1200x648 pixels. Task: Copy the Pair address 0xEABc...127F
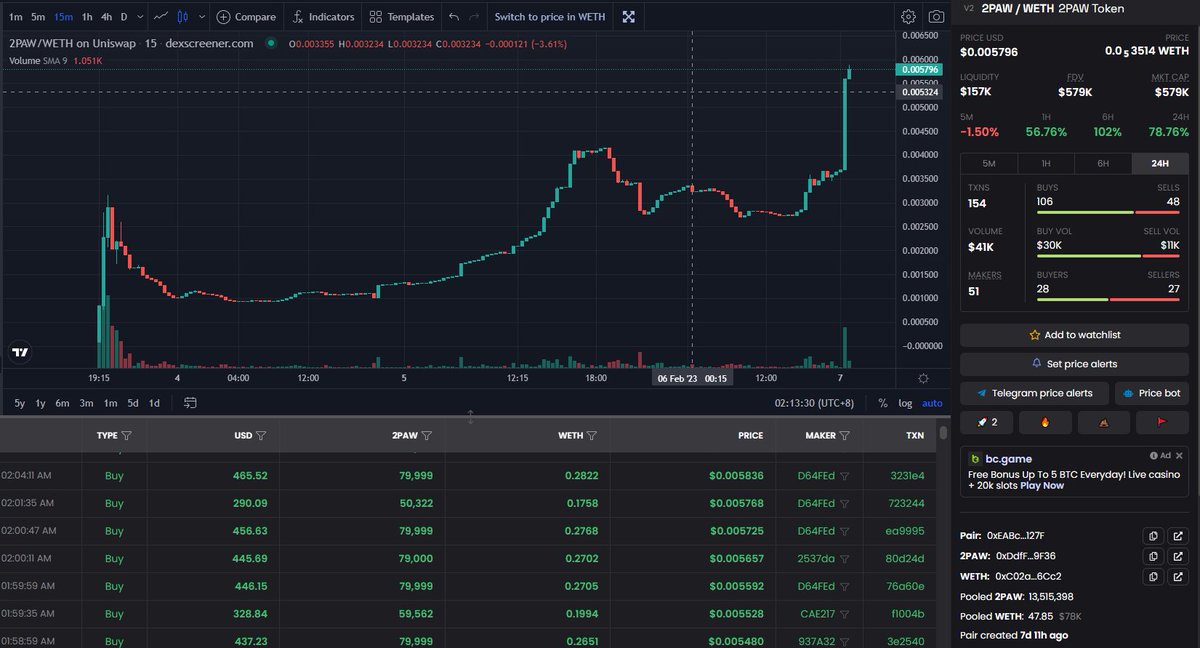point(1153,536)
